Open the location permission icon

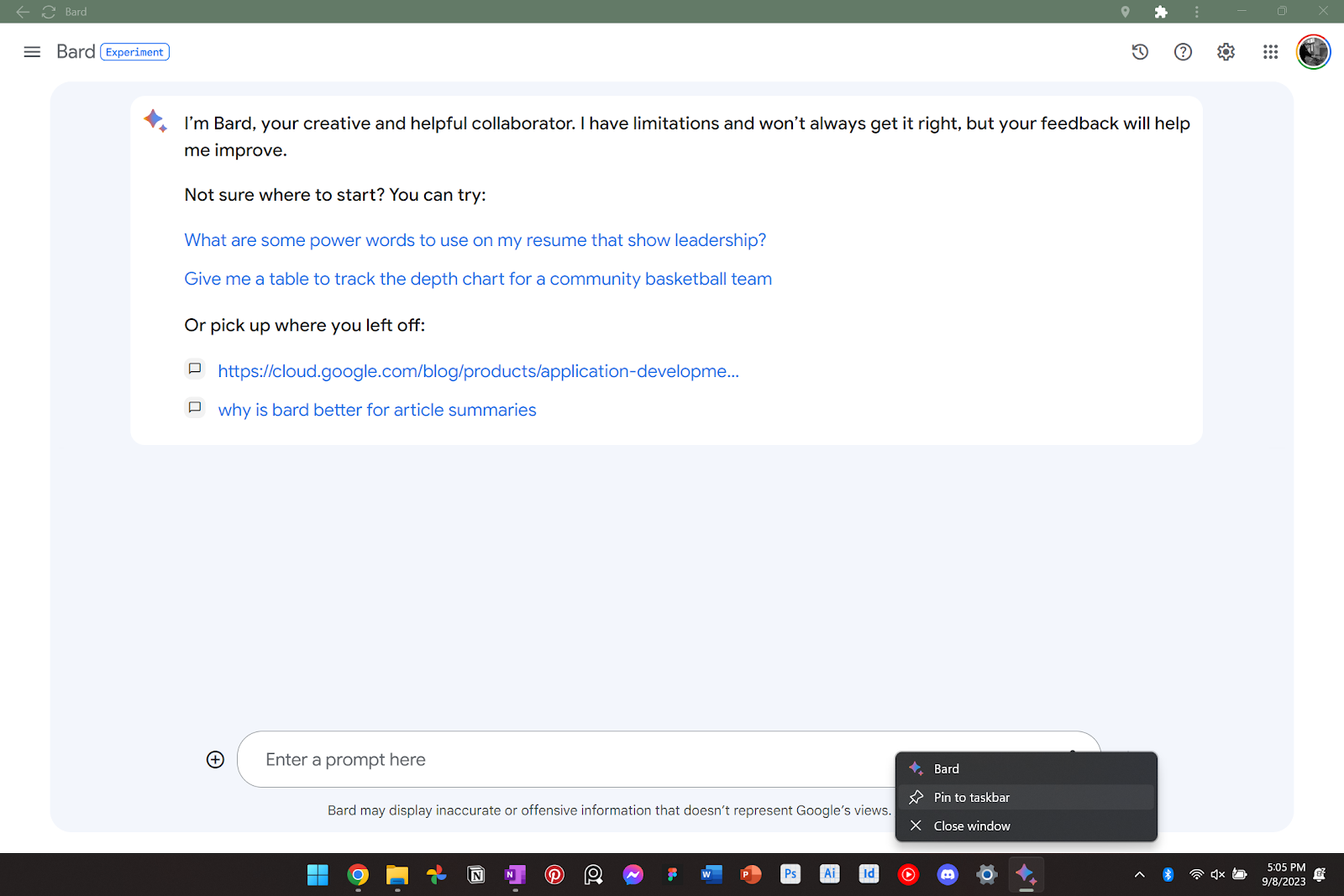coord(1125,12)
